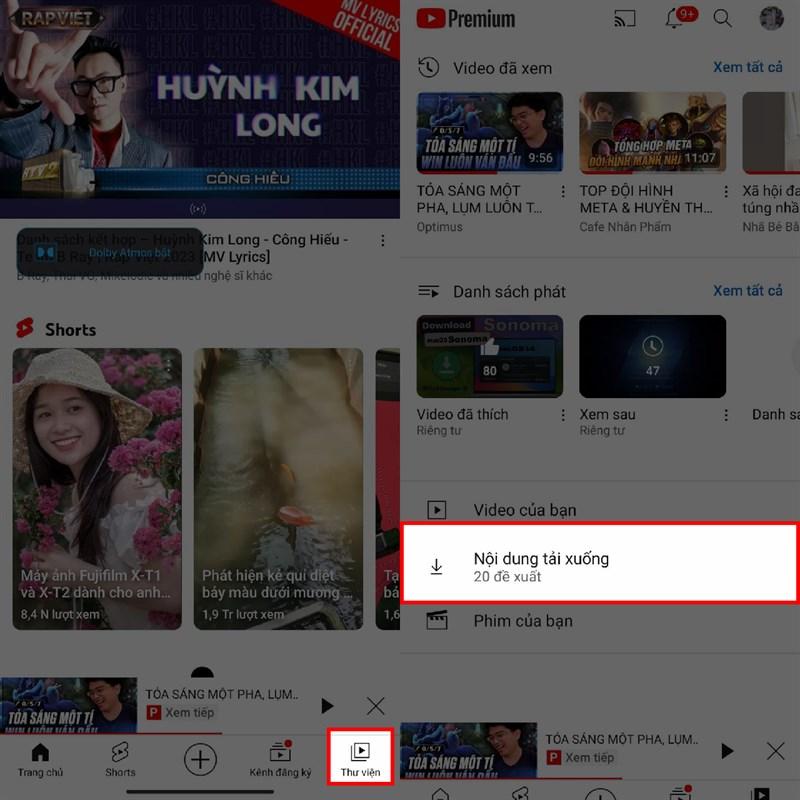Image resolution: width=800 pixels, height=800 pixels.
Task: Open more options for TỎA SÁNG MỘT PHA video
Action: [563, 192]
